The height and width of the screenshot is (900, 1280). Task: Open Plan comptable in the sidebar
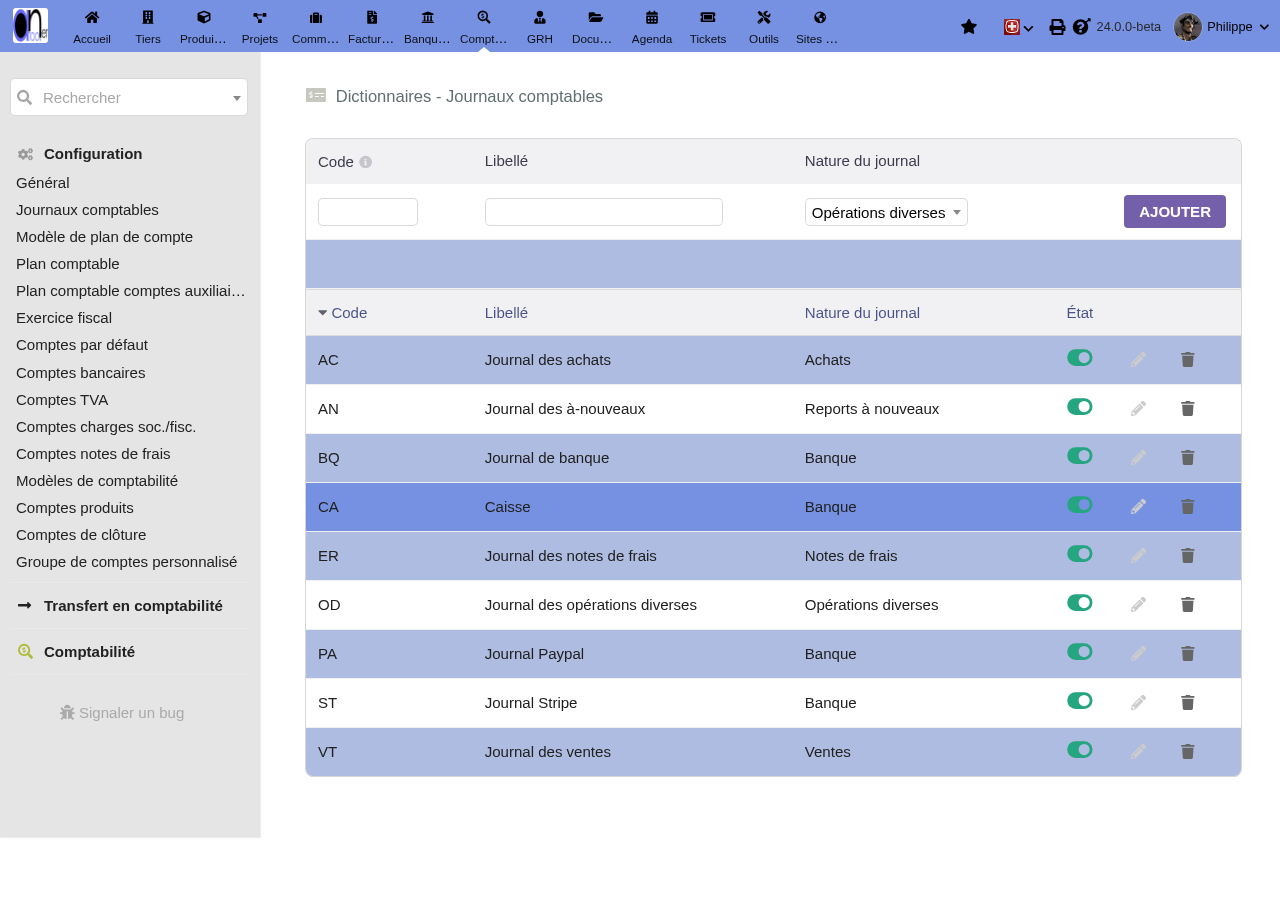[x=68, y=264]
